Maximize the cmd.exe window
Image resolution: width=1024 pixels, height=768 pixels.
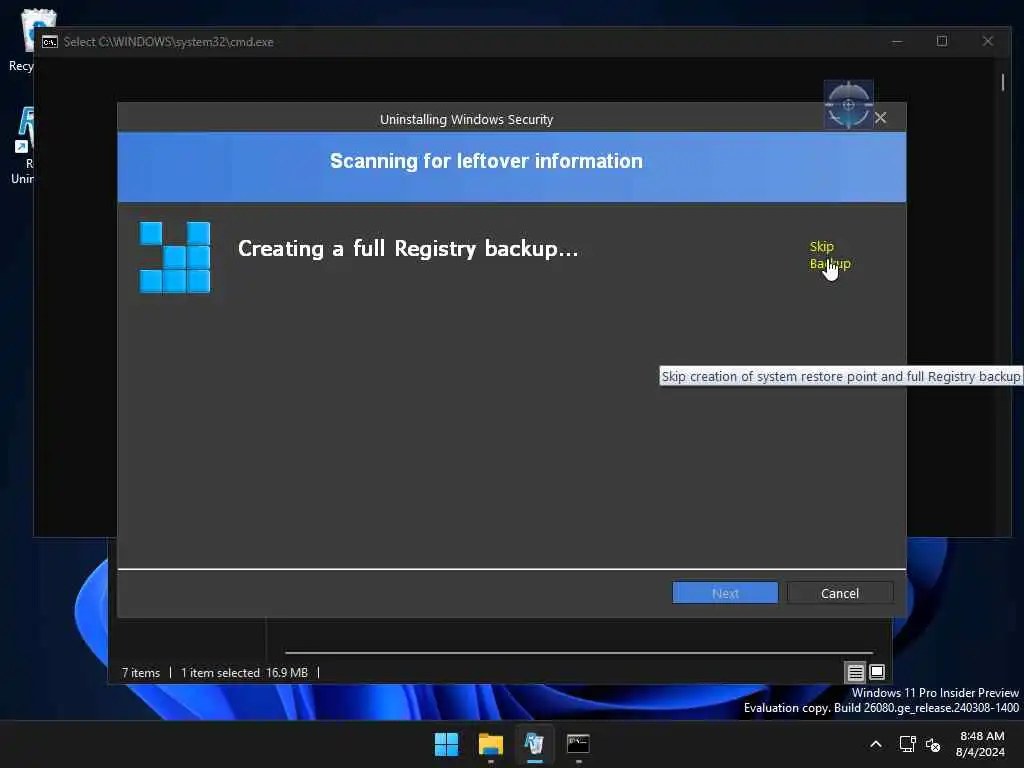point(942,41)
